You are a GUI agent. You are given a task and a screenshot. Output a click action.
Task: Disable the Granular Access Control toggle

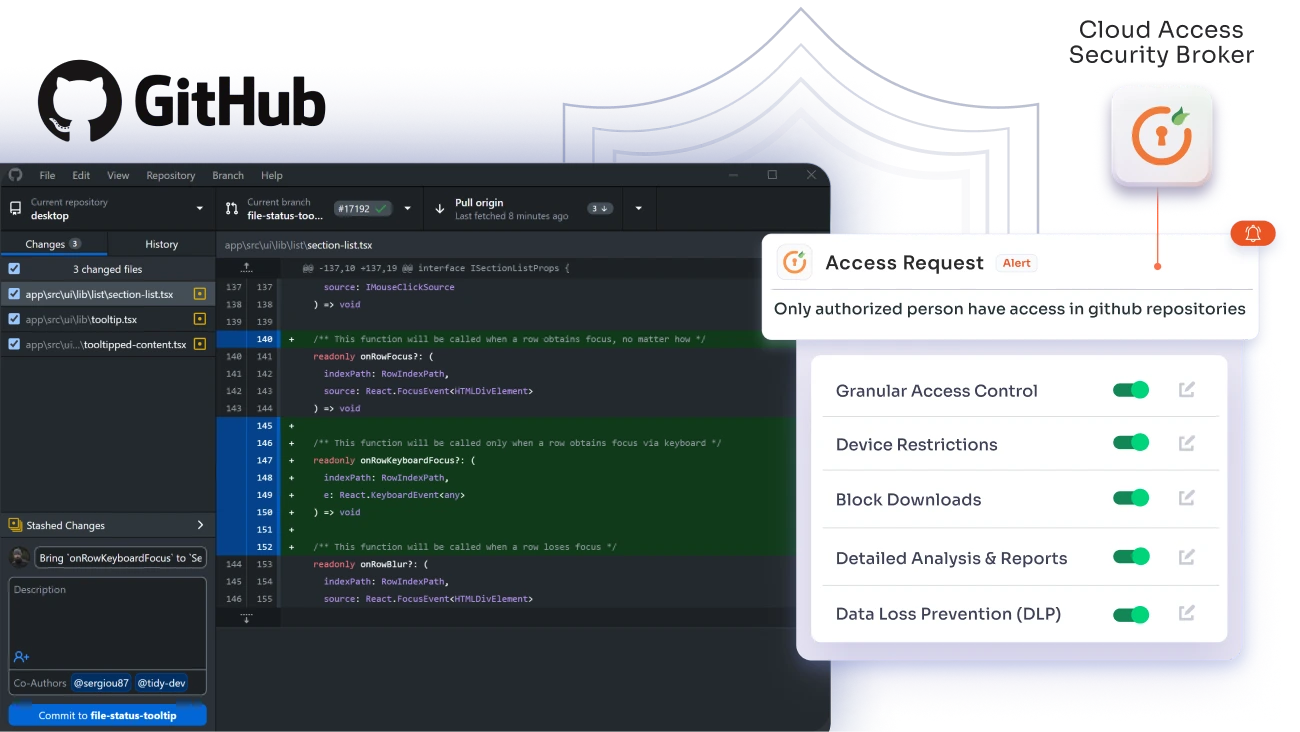pyautogui.click(x=1130, y=390)
